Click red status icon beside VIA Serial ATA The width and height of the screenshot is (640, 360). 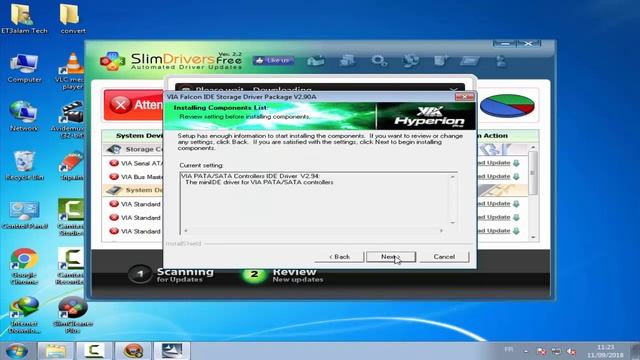pos(114,163)
